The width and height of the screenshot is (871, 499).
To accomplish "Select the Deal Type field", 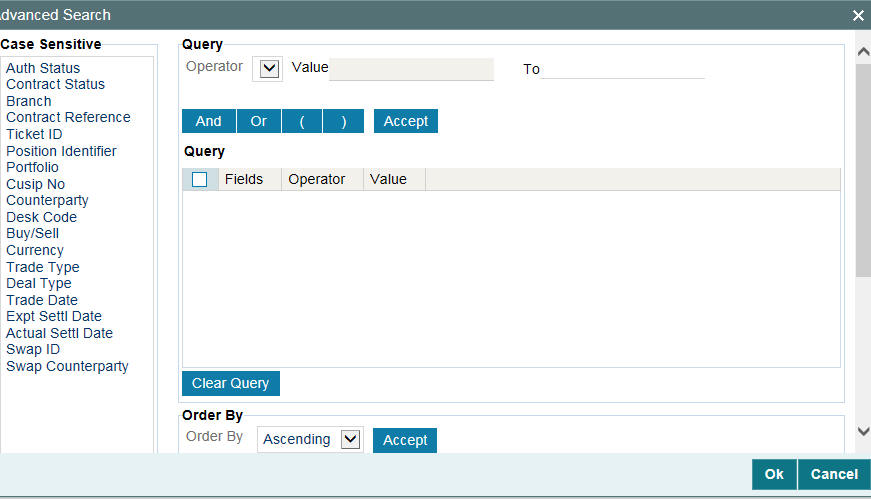I will pyautogui.click(x=39, y=283).
